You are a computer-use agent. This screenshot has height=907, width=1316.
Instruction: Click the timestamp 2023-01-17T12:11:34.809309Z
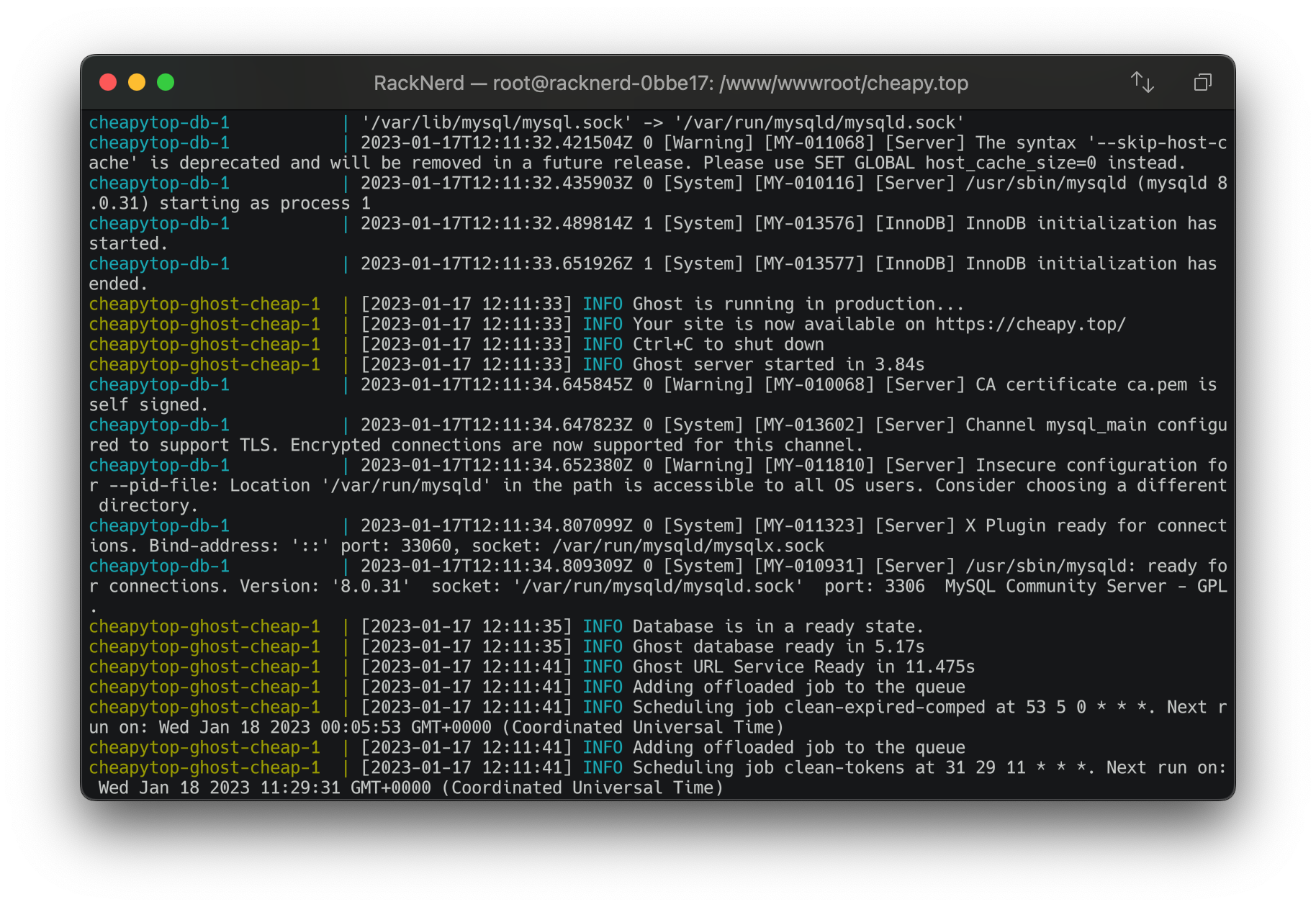pyautogui.click(x=497, y=566)
